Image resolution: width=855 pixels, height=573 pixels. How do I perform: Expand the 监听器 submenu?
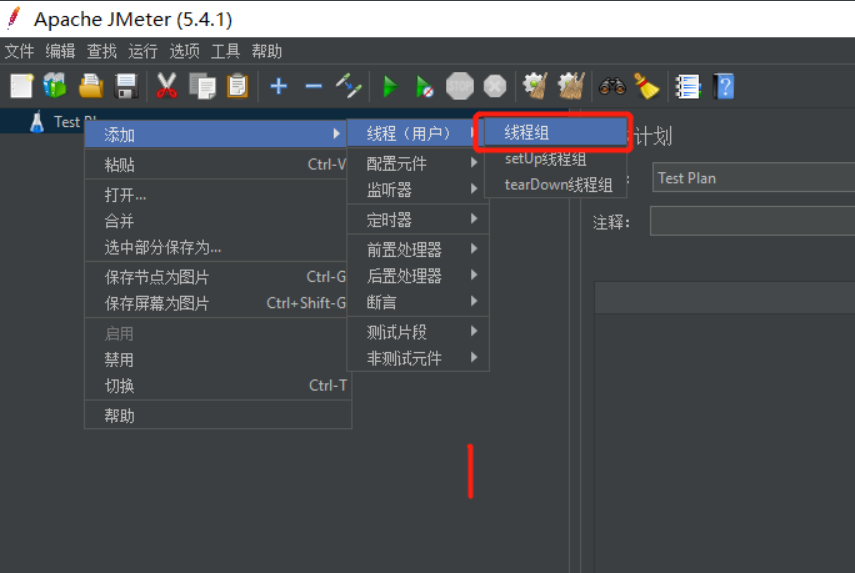tap(418, 190)
